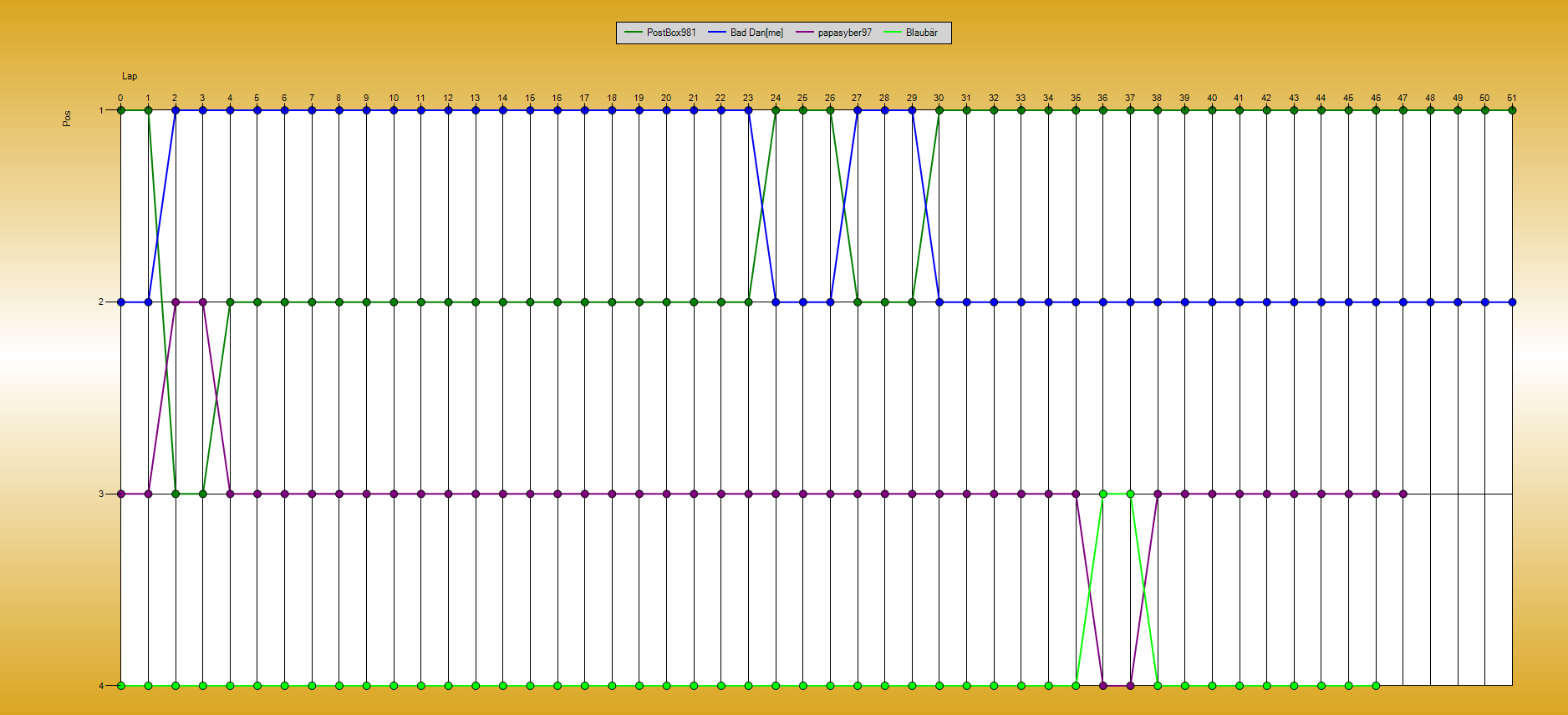Click the Blaubär legend label
Viewport: 1568px width, 715px height.
[x=922, y=33]
